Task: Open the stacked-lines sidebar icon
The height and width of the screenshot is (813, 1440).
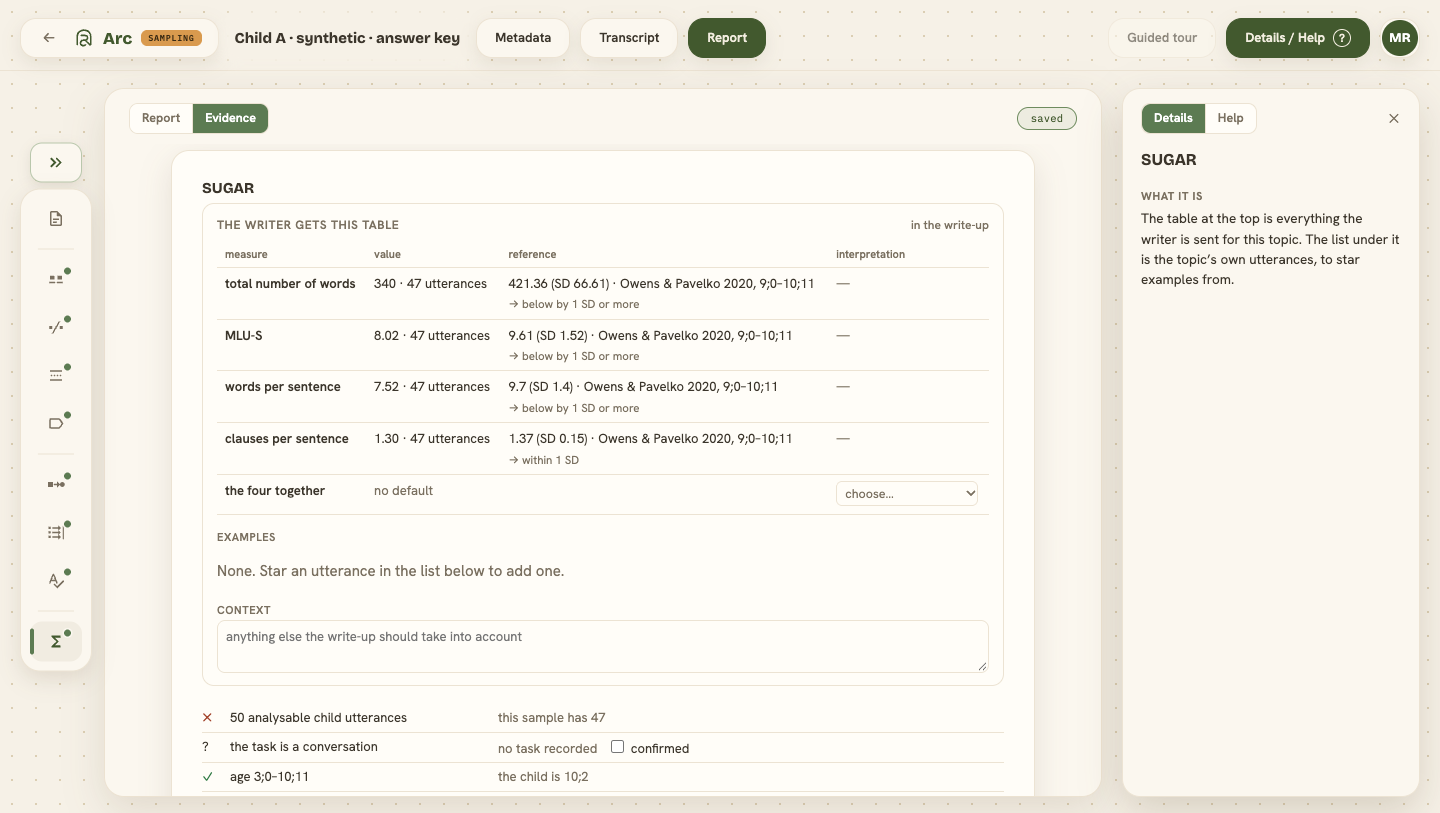Action: pos(56,375)
